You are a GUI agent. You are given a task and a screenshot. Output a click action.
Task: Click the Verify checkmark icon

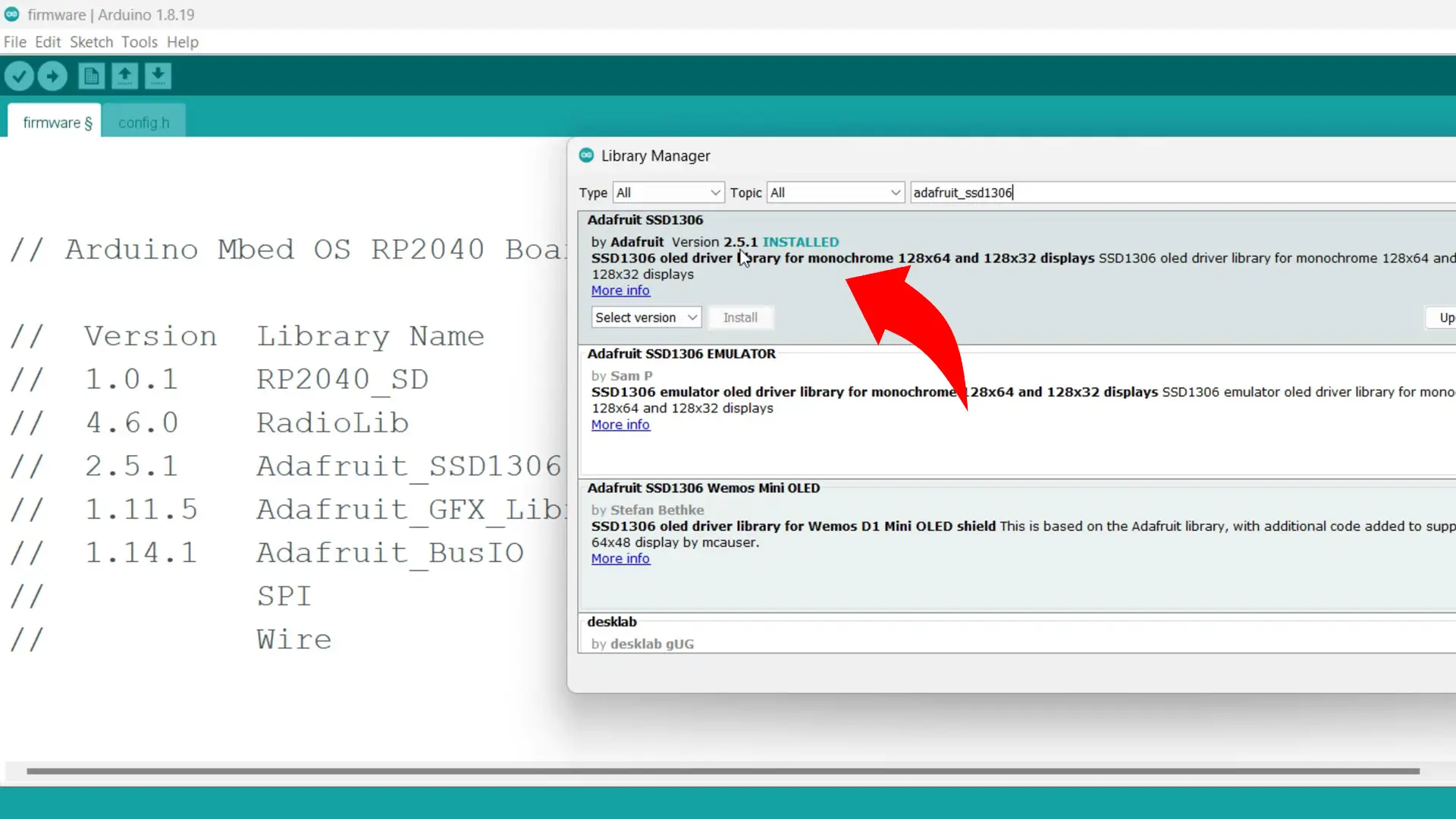click(19, 76)
